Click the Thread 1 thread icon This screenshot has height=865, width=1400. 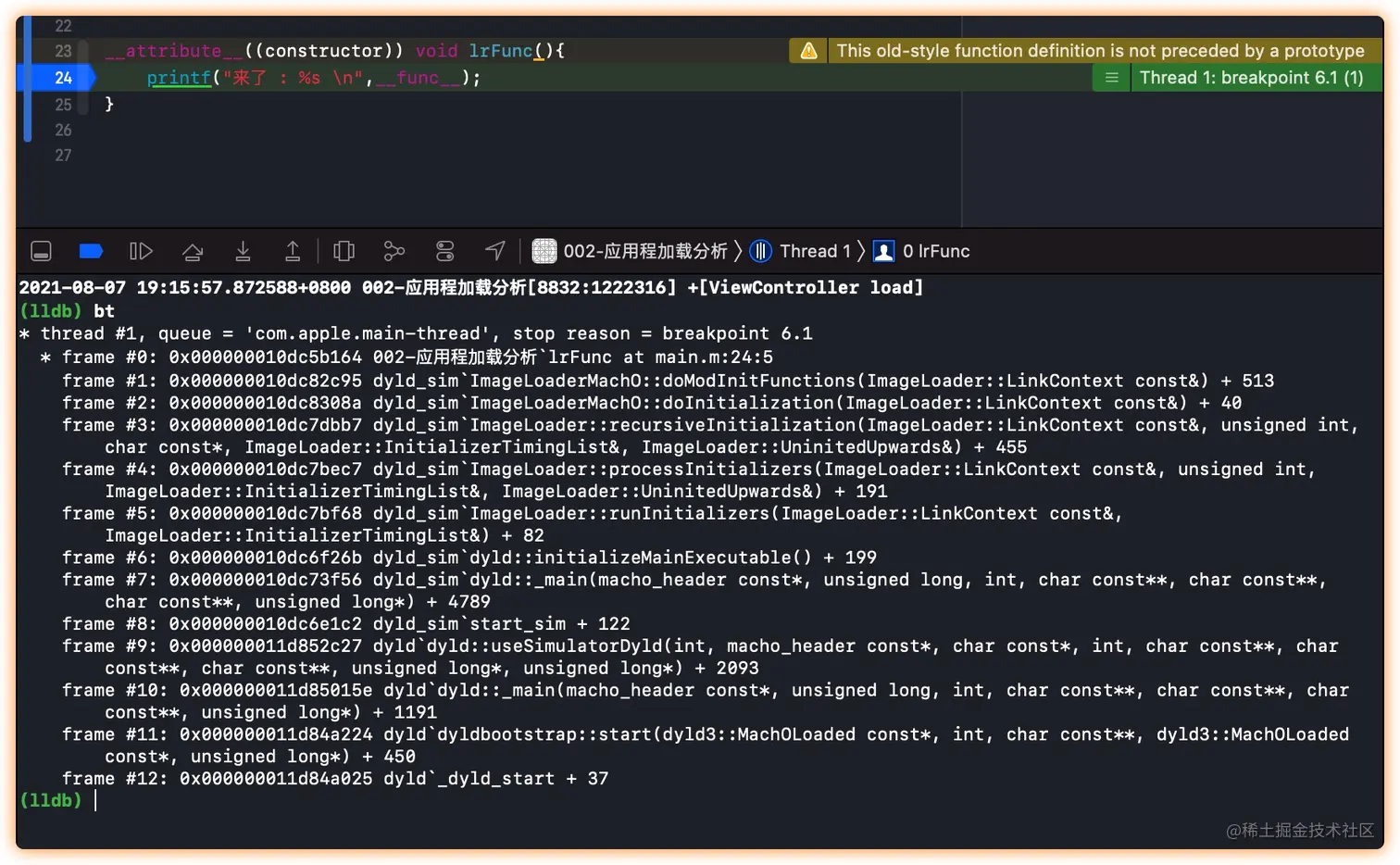(x=761, y=251)
